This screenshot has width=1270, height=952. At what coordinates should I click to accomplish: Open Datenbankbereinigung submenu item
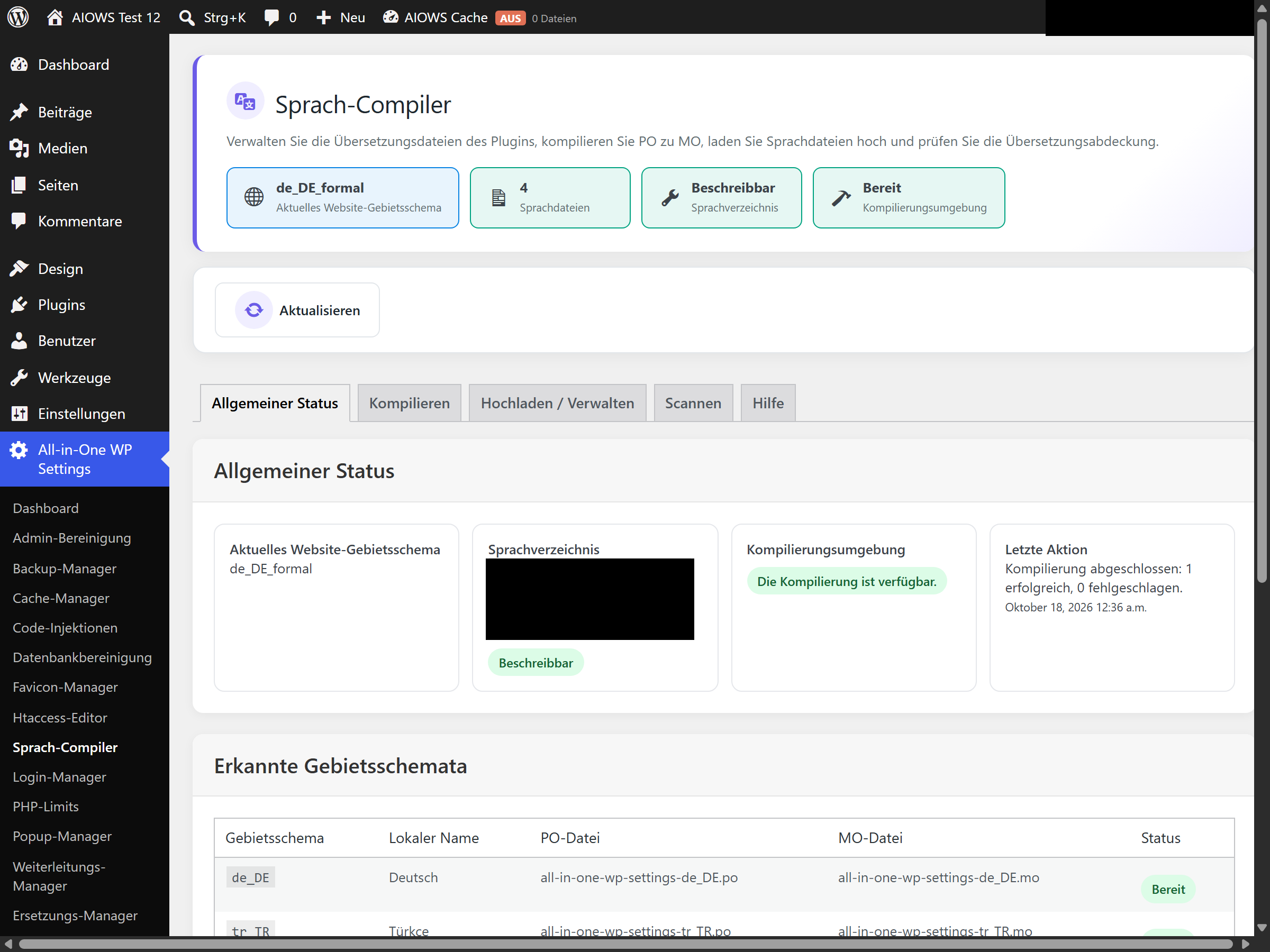click(x=82, y=657)
